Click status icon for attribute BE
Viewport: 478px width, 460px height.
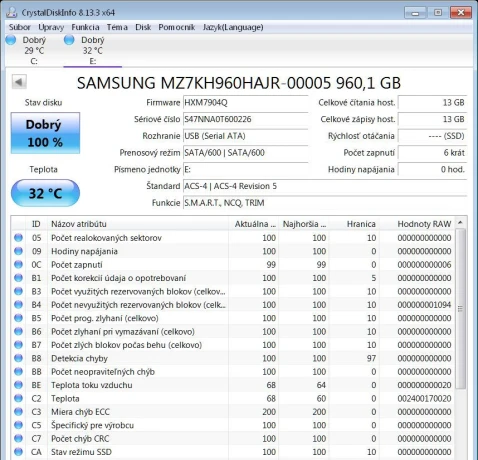coord(18,385)
